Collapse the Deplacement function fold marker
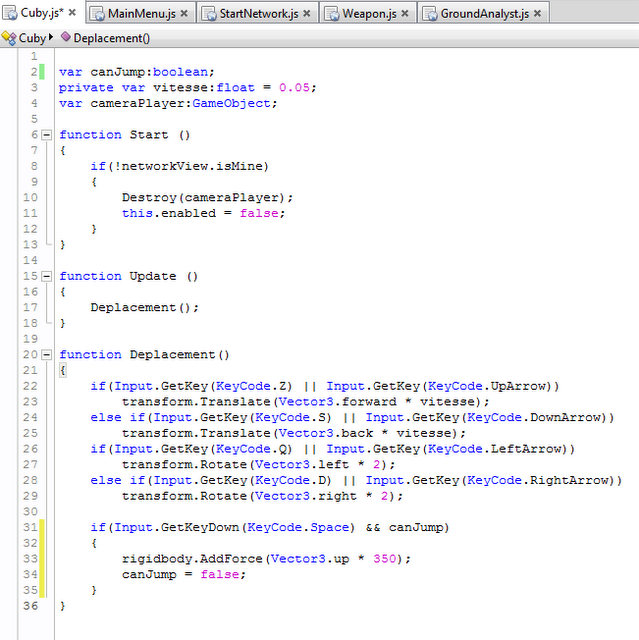 point(47,355)
